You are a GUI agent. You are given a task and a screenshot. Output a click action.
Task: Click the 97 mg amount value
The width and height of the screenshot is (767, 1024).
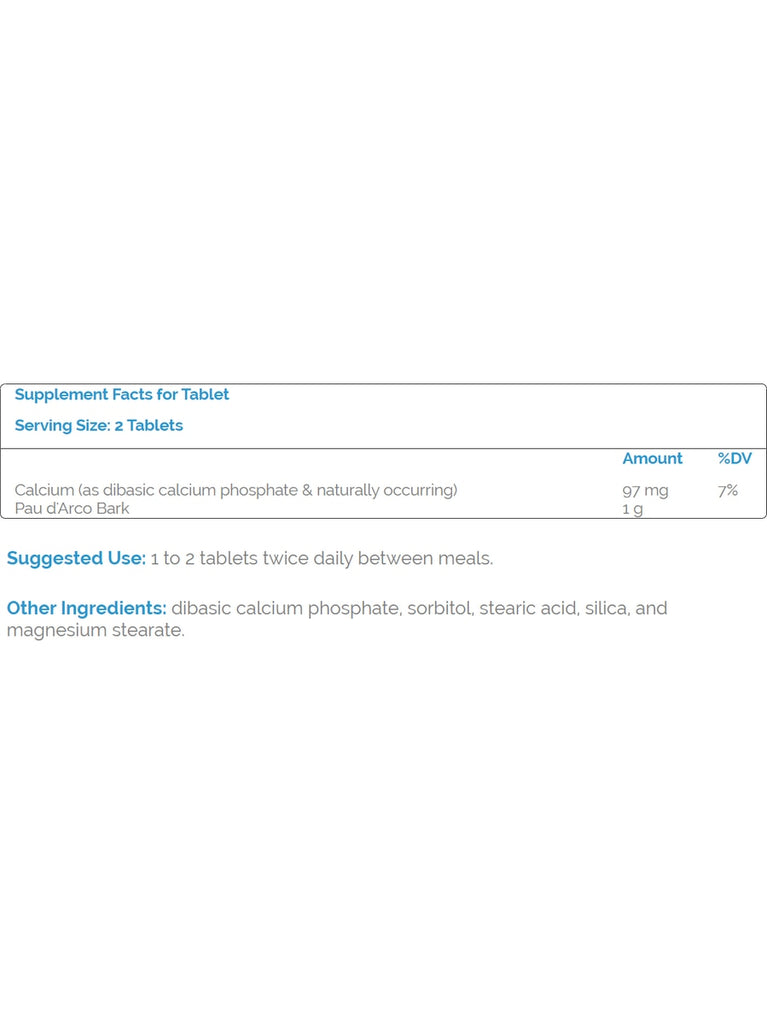click(645, 491)
